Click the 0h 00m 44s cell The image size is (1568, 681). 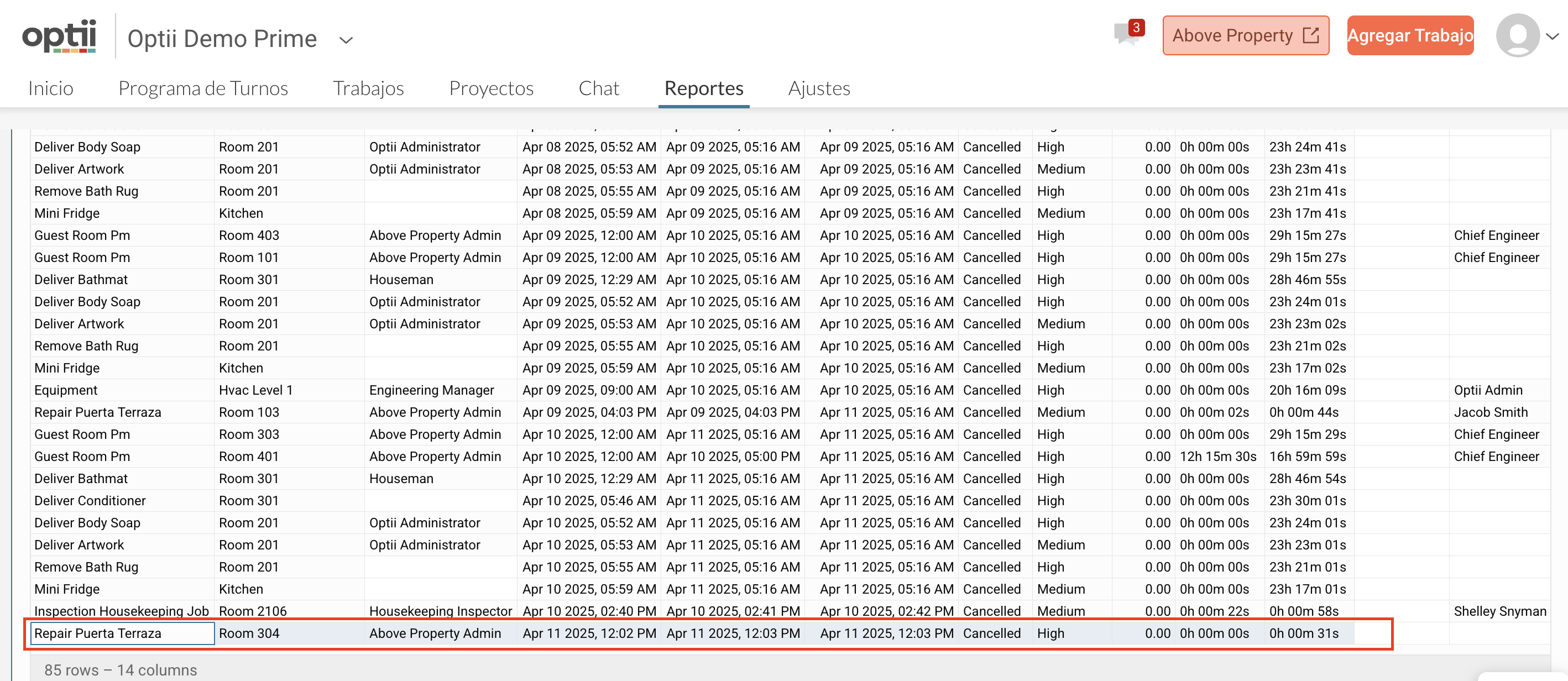pyautogui.click(x=1309, y=412)
